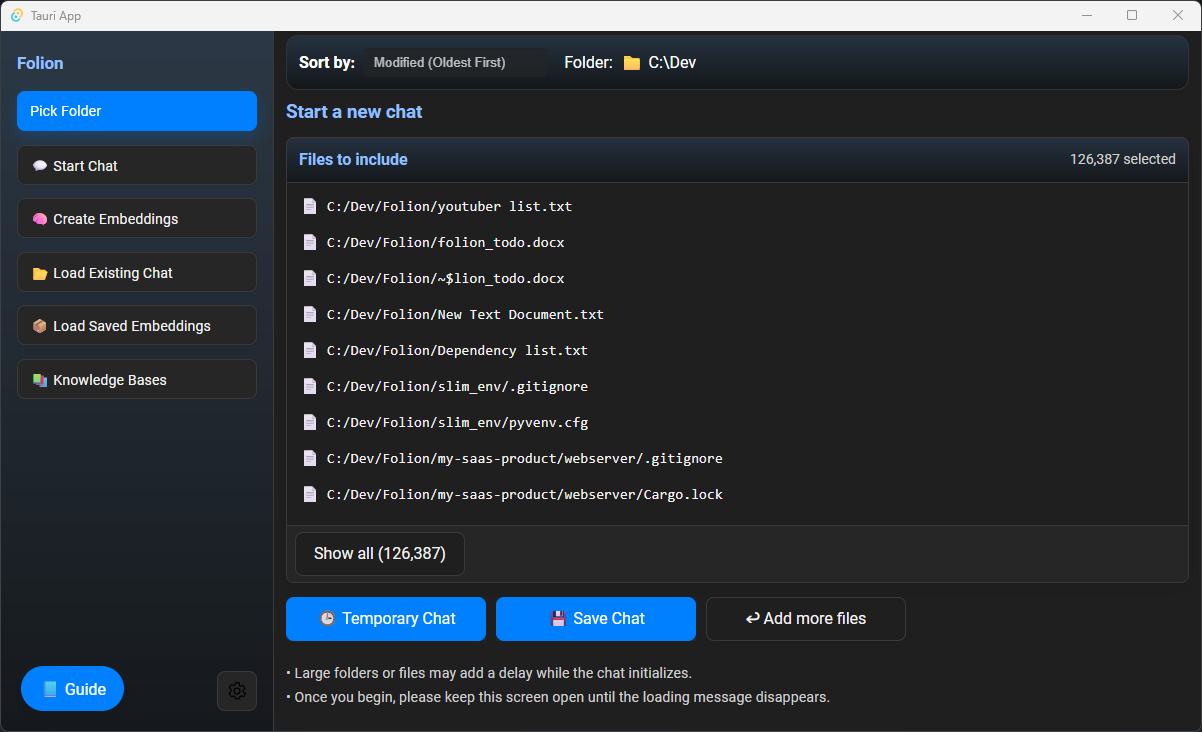
Task: Select Load Existing Chat in sidebar
Action: point(137,273)
